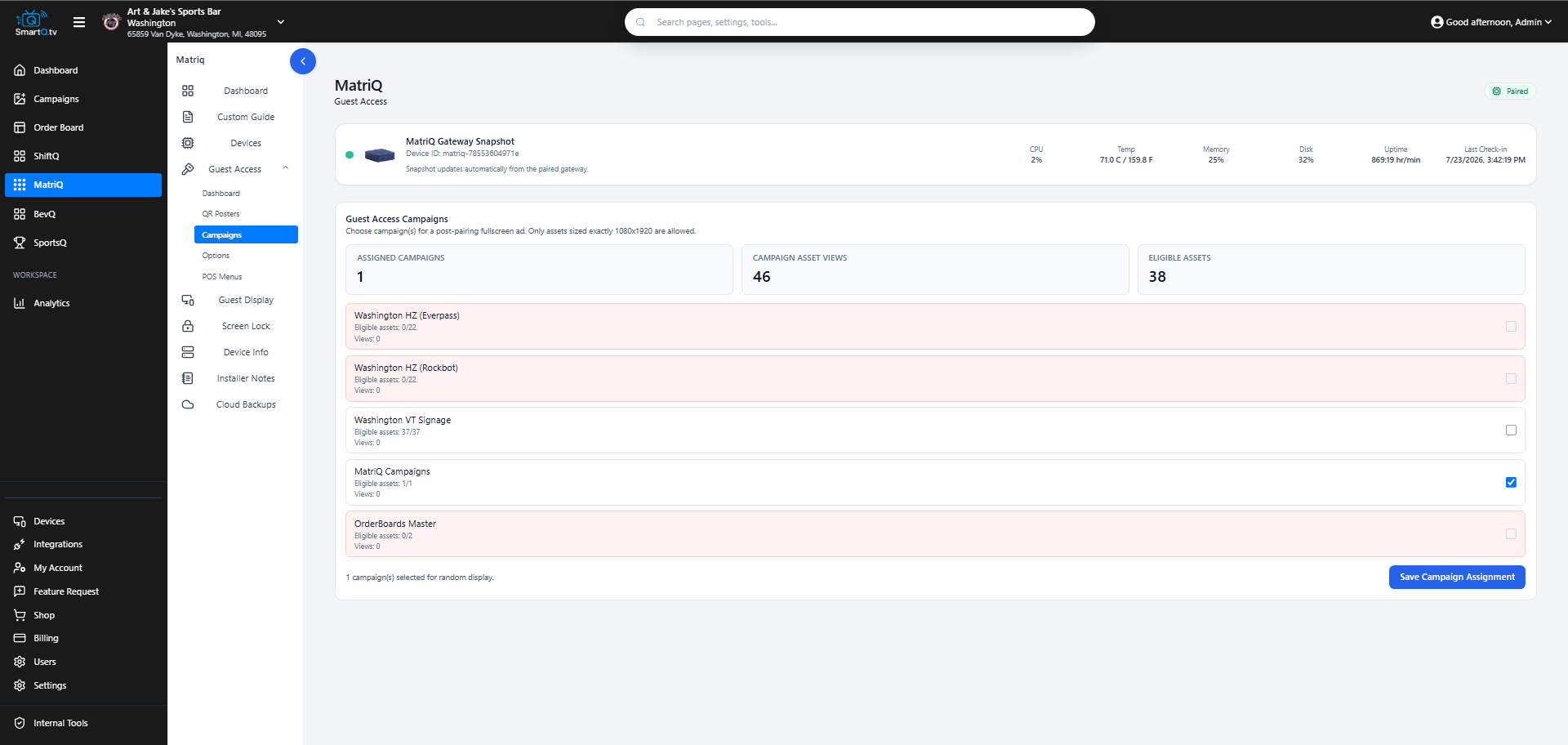
Task: Uncheck the MatriQ Campaigns checkbox
Action: tap(1511, 482)
